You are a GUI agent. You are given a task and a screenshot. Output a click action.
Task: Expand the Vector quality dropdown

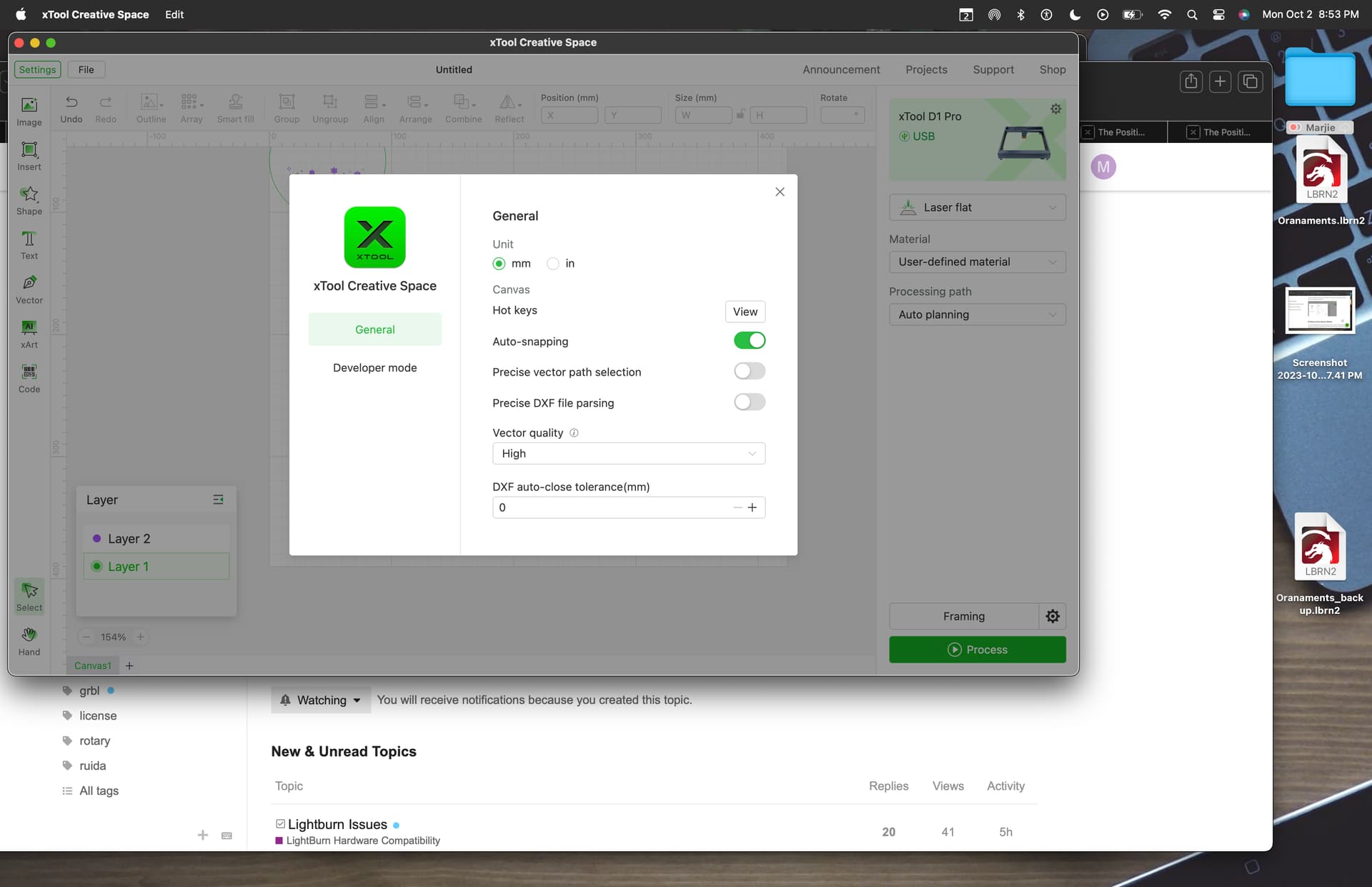pos(629,454)
